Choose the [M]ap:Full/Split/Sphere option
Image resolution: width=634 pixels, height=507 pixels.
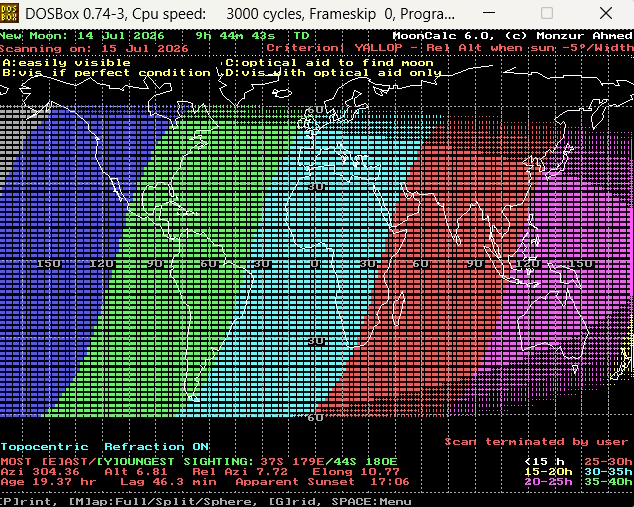pyautogui.click(x=163, y=502)
